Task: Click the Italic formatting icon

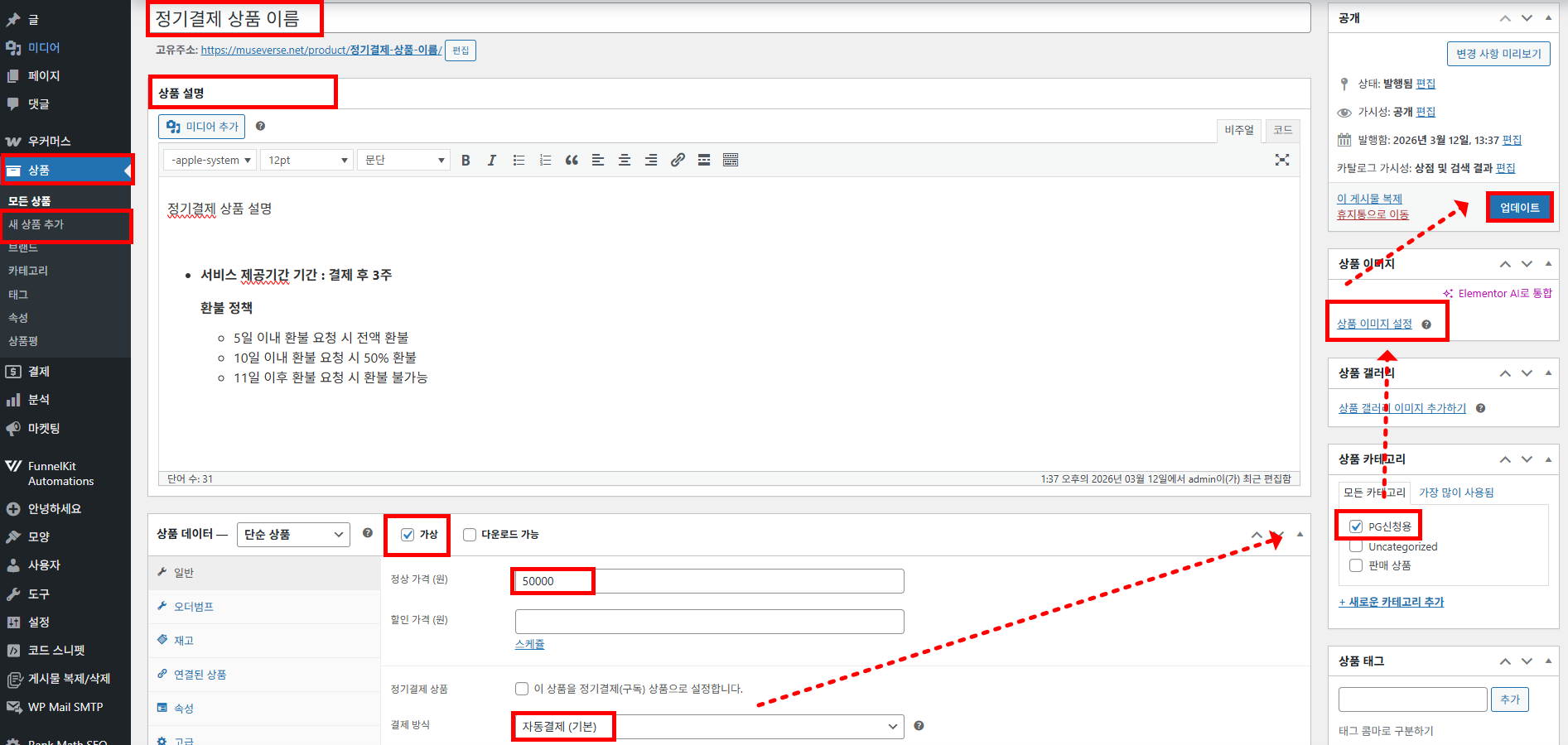Action: (x=492, y=161)
